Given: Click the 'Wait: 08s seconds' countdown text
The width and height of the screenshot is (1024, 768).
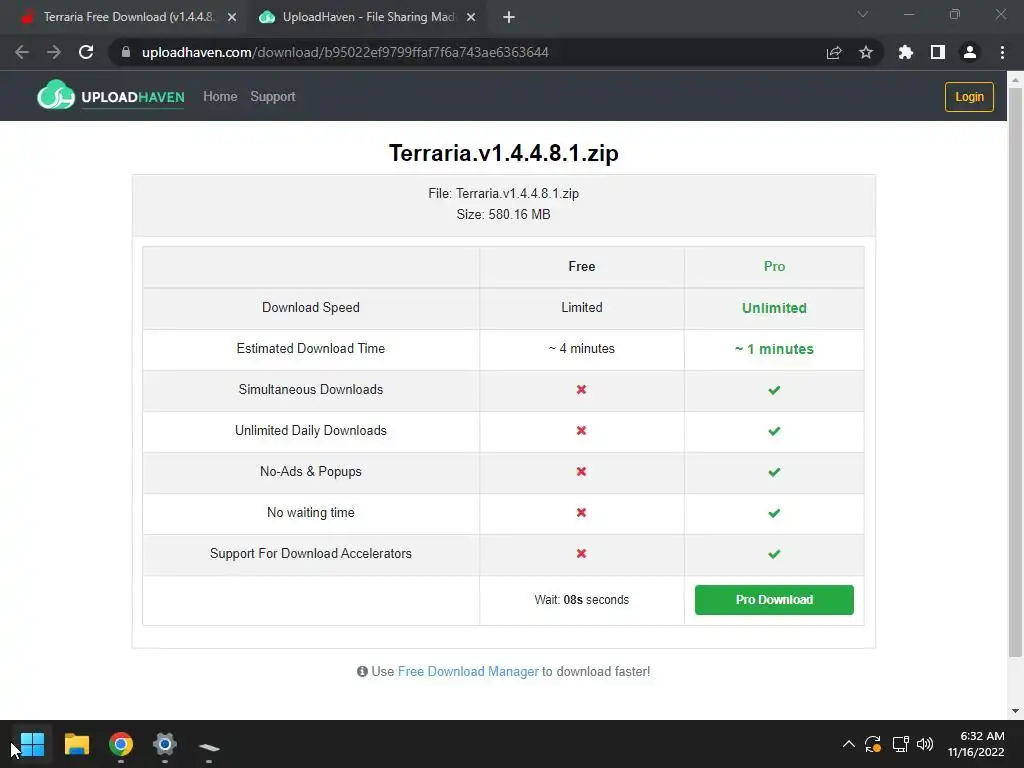Looking at the screenshot, I should [x=581, y=600].
